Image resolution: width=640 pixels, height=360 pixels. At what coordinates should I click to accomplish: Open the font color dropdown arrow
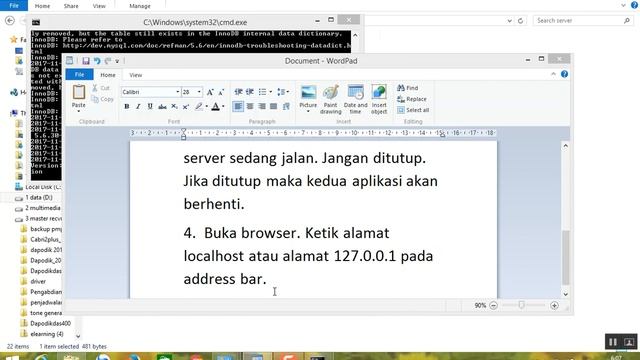point(223,107)
